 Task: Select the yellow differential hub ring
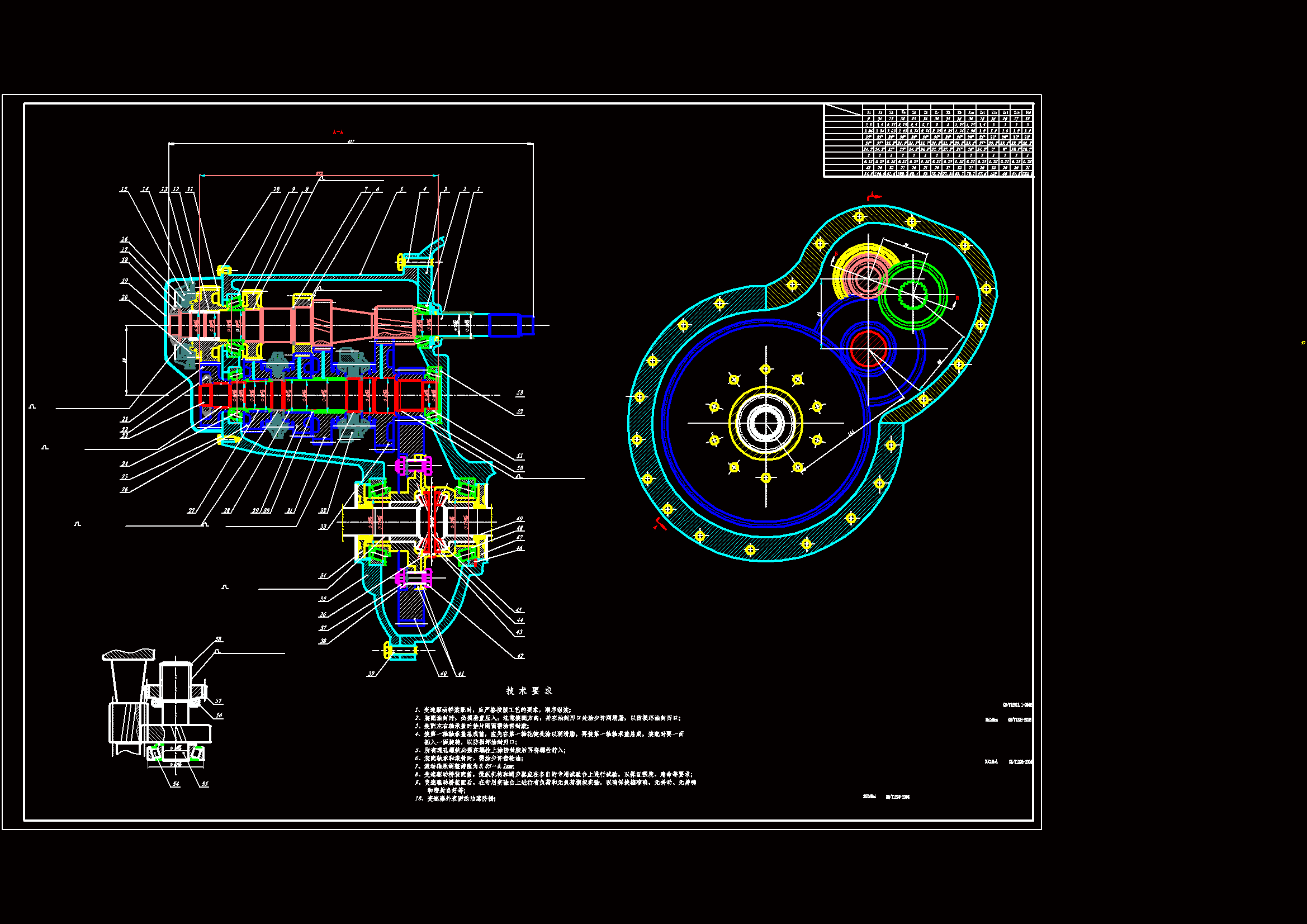click(766, 423)
